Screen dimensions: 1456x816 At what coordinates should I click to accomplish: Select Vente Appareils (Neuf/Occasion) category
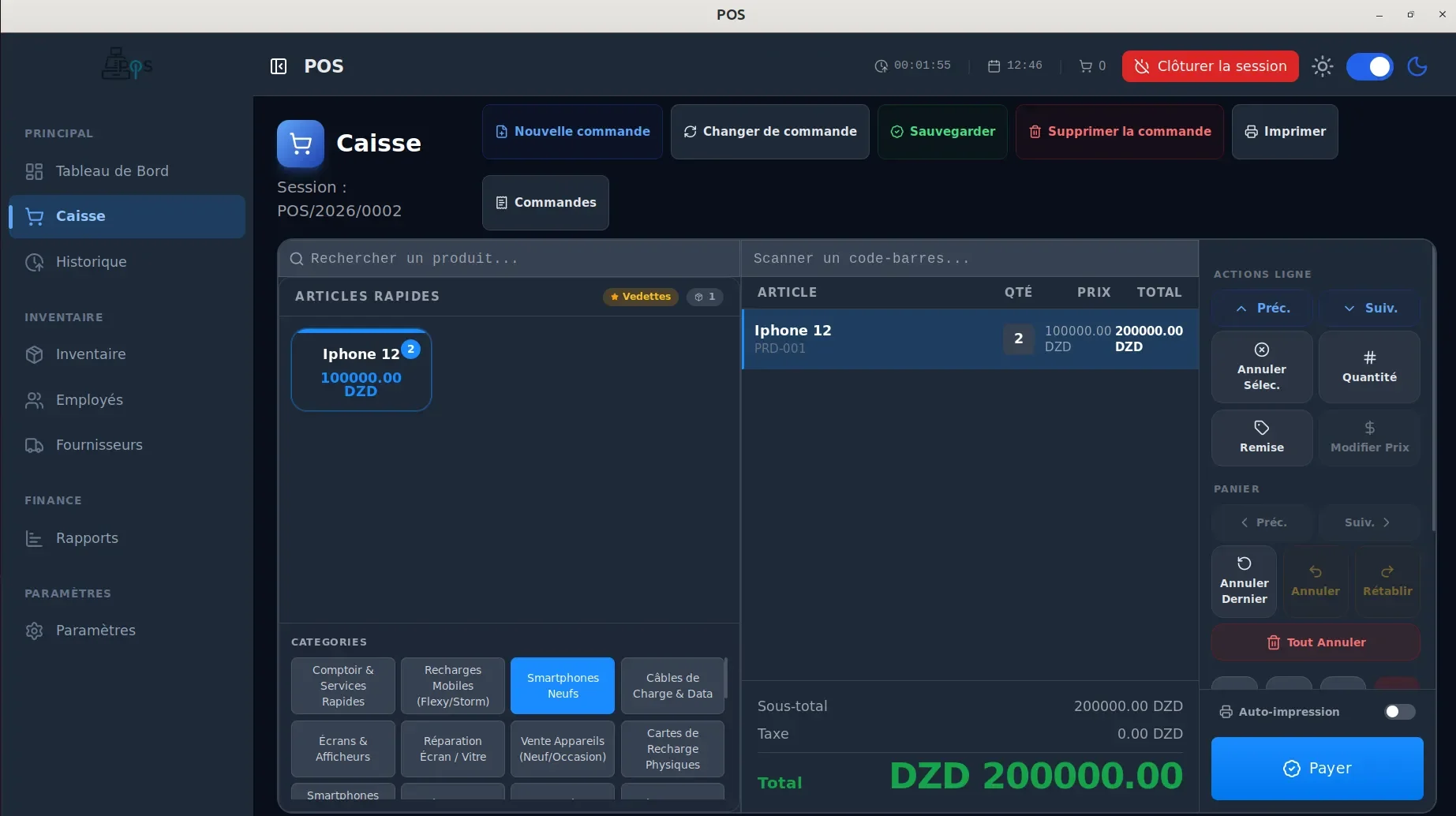(x=563, y=749)
